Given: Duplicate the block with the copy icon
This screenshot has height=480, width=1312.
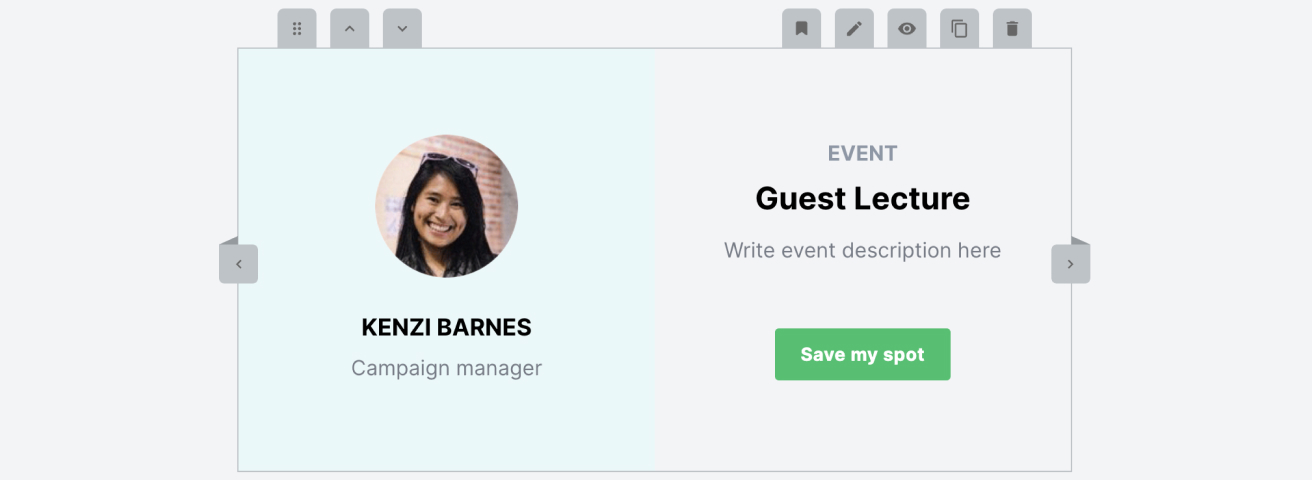Looking at the screenshot, I should tap(959, 29).
